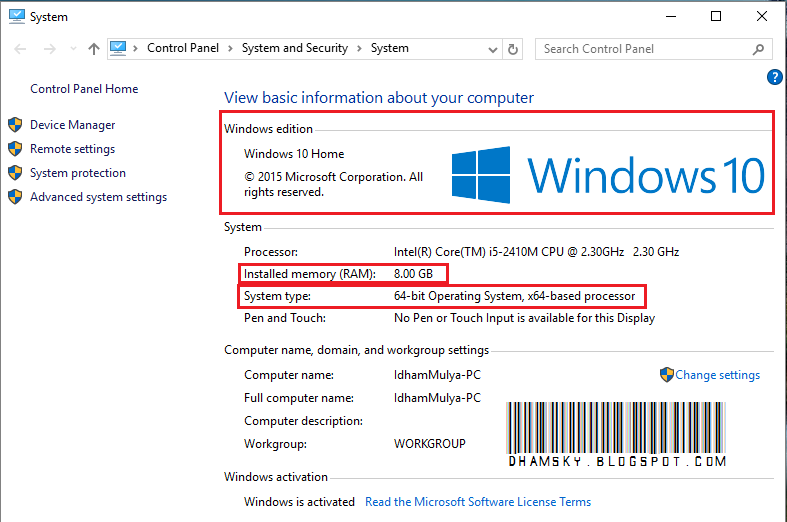Open Control Panel Home
Screen dimensions: 787x522
[x=84, y=89]
